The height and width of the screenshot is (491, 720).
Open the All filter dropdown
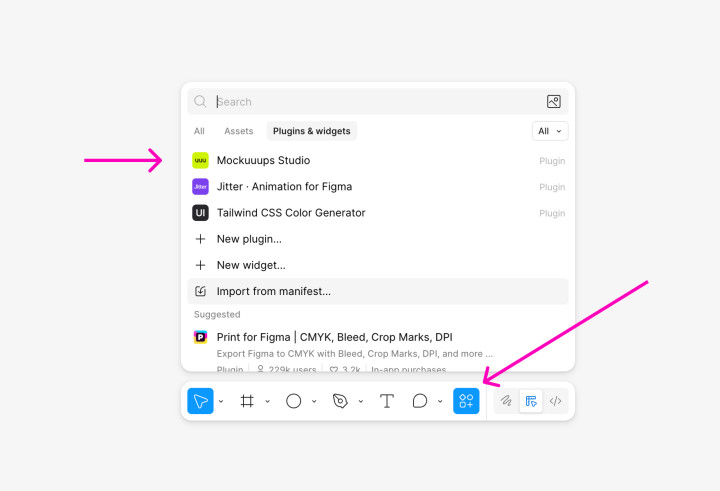point(550,131)
